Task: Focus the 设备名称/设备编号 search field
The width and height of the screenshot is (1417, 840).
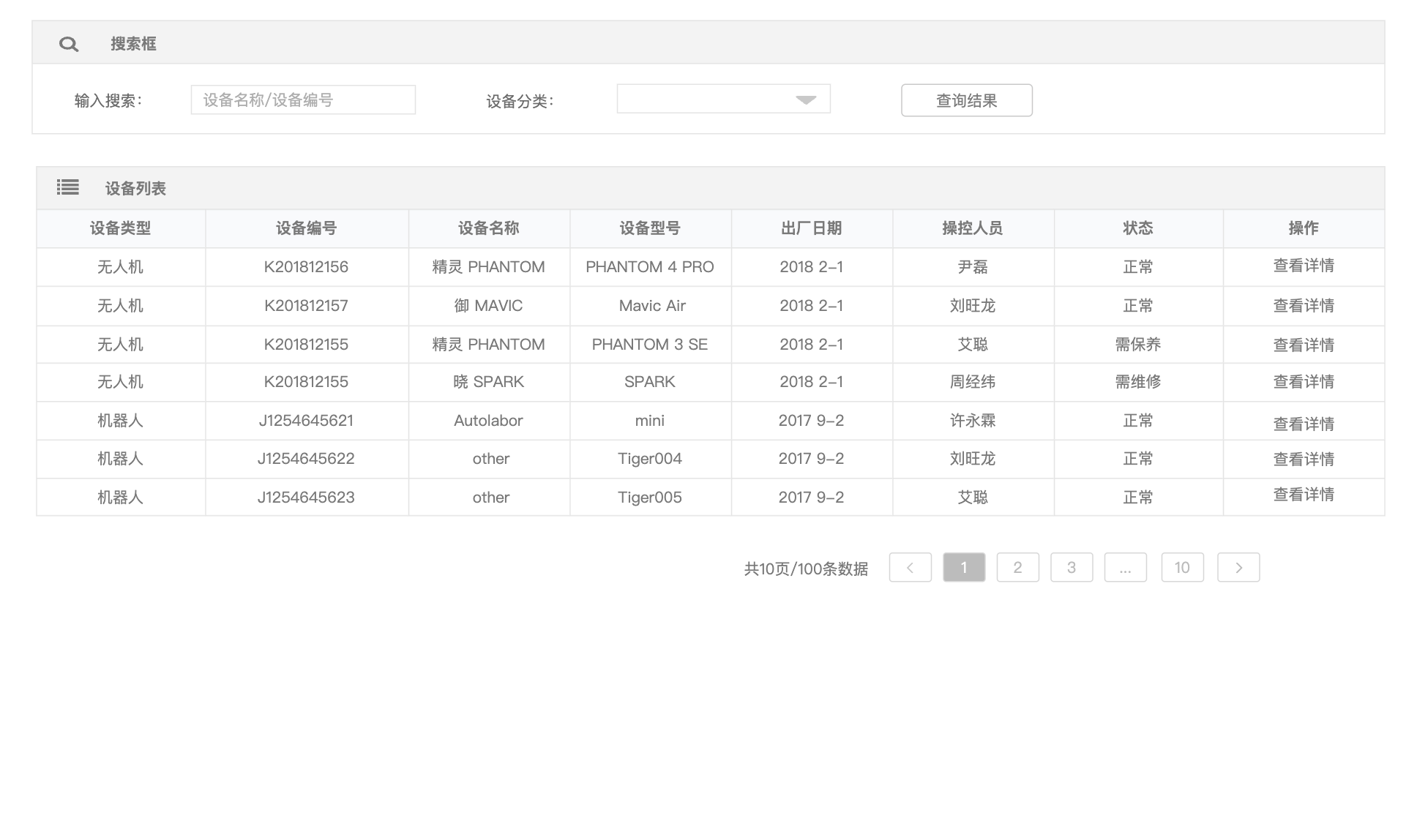Action: [303, 100]
